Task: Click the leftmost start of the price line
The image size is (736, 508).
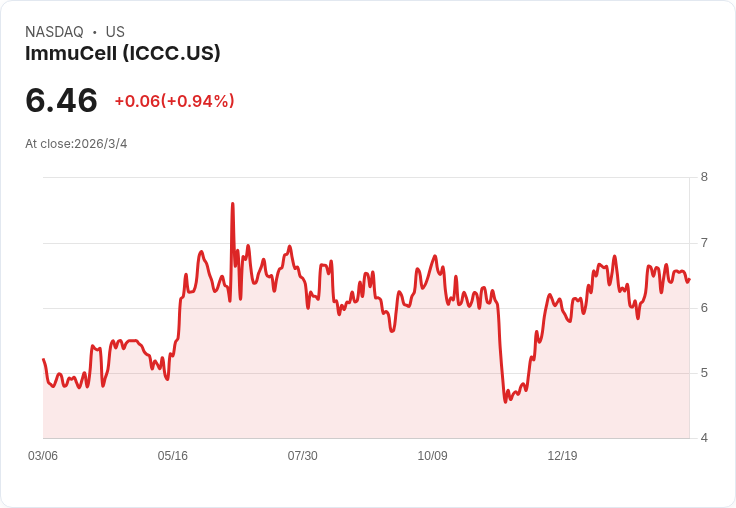Action: tap(43, 359)
